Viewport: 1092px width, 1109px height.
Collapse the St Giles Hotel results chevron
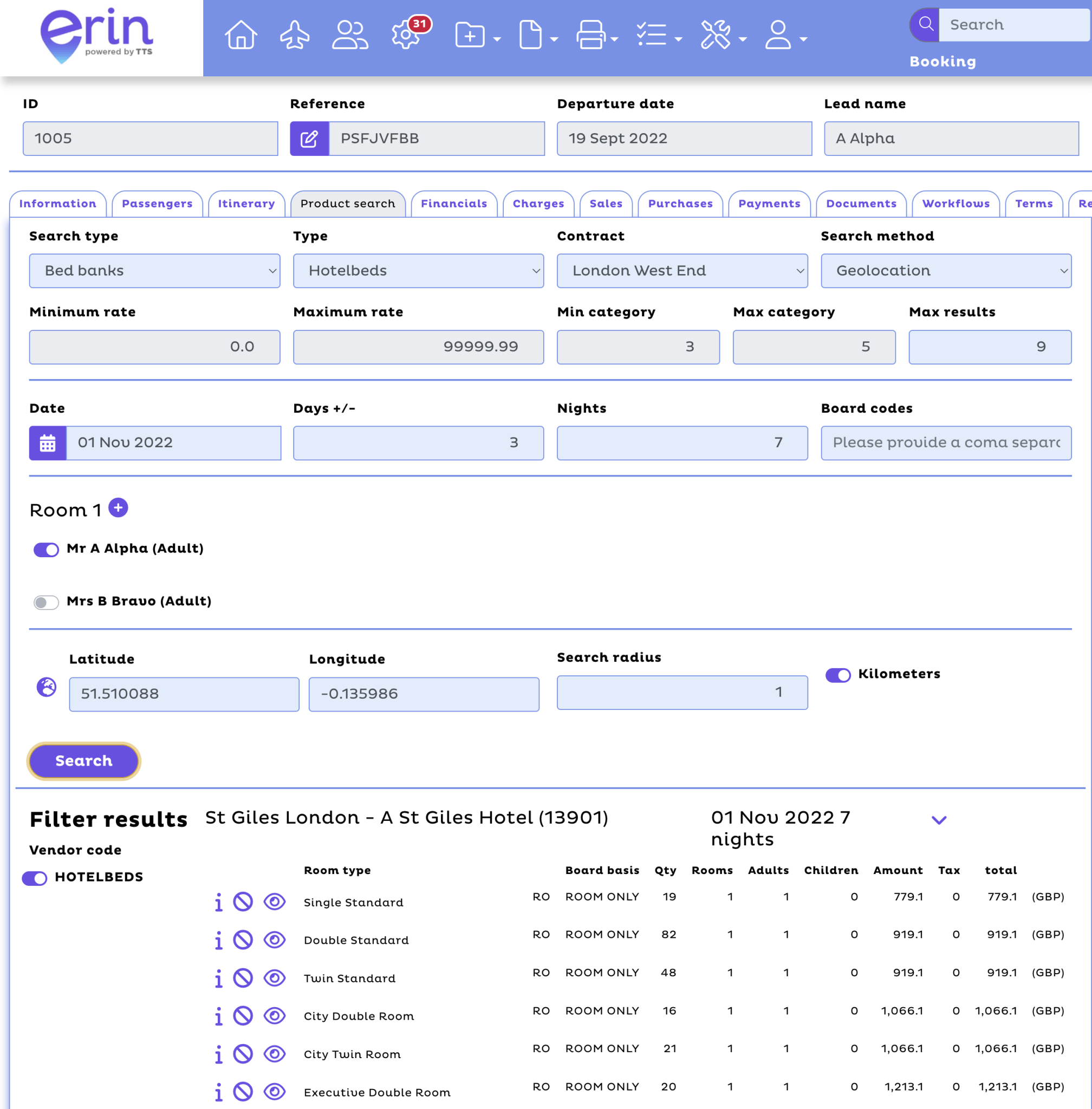pos(939,819)
